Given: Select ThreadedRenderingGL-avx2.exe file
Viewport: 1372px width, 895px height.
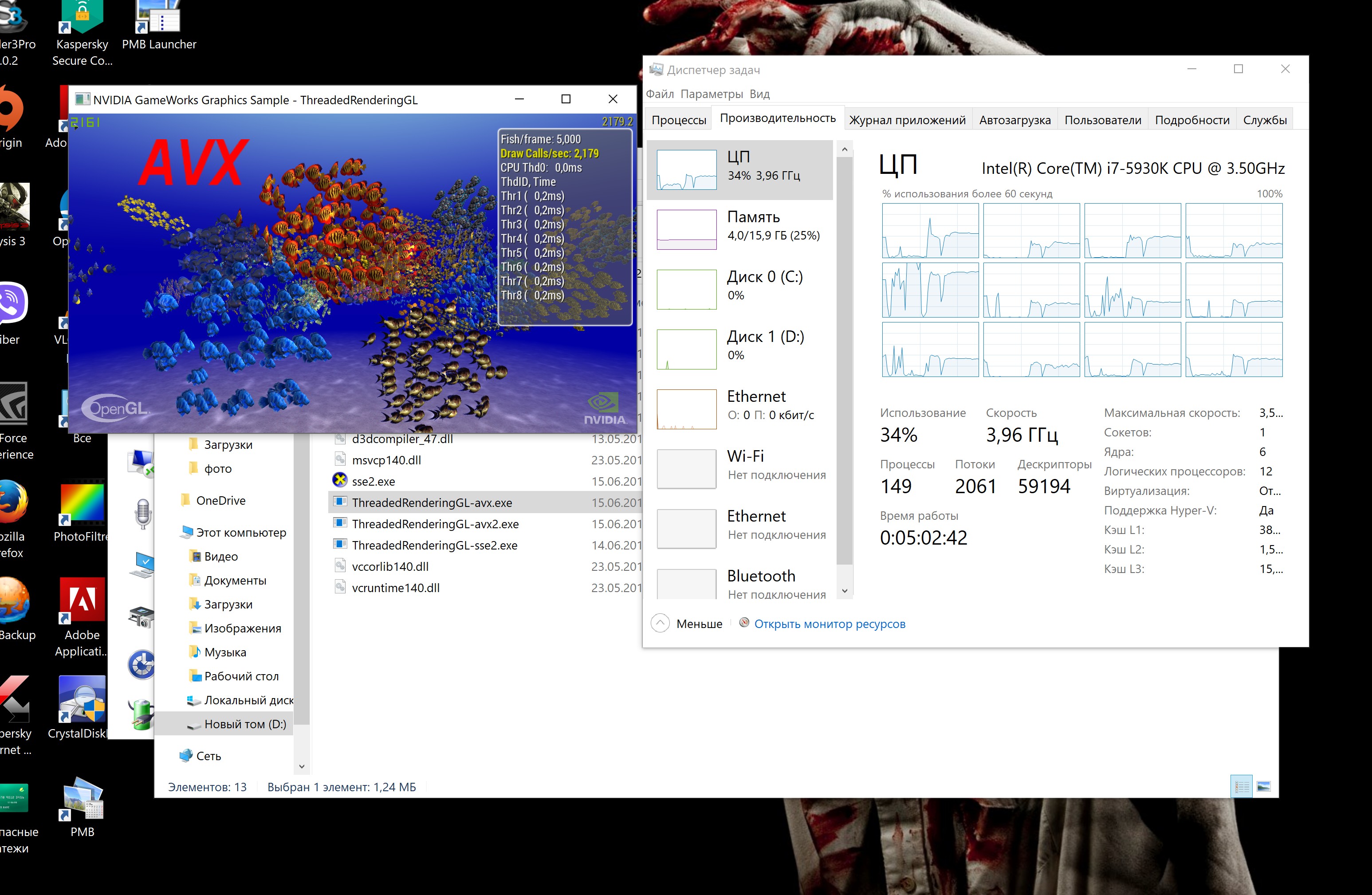Looking at the screenshot, I should click(x=435, y=524).
